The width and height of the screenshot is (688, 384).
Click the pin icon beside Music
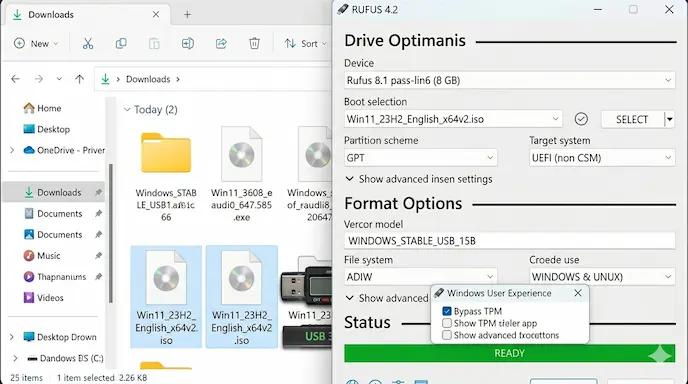[98, 255]
